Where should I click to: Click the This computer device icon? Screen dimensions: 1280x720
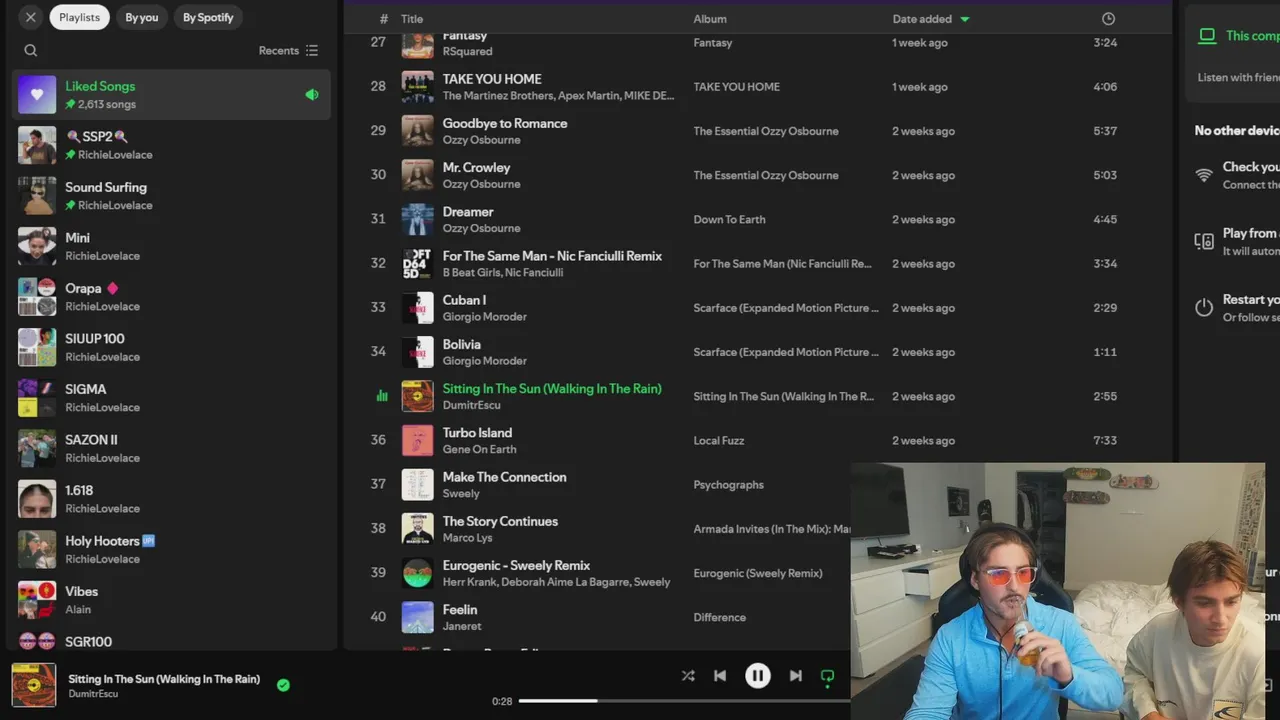coord(1208,36)
